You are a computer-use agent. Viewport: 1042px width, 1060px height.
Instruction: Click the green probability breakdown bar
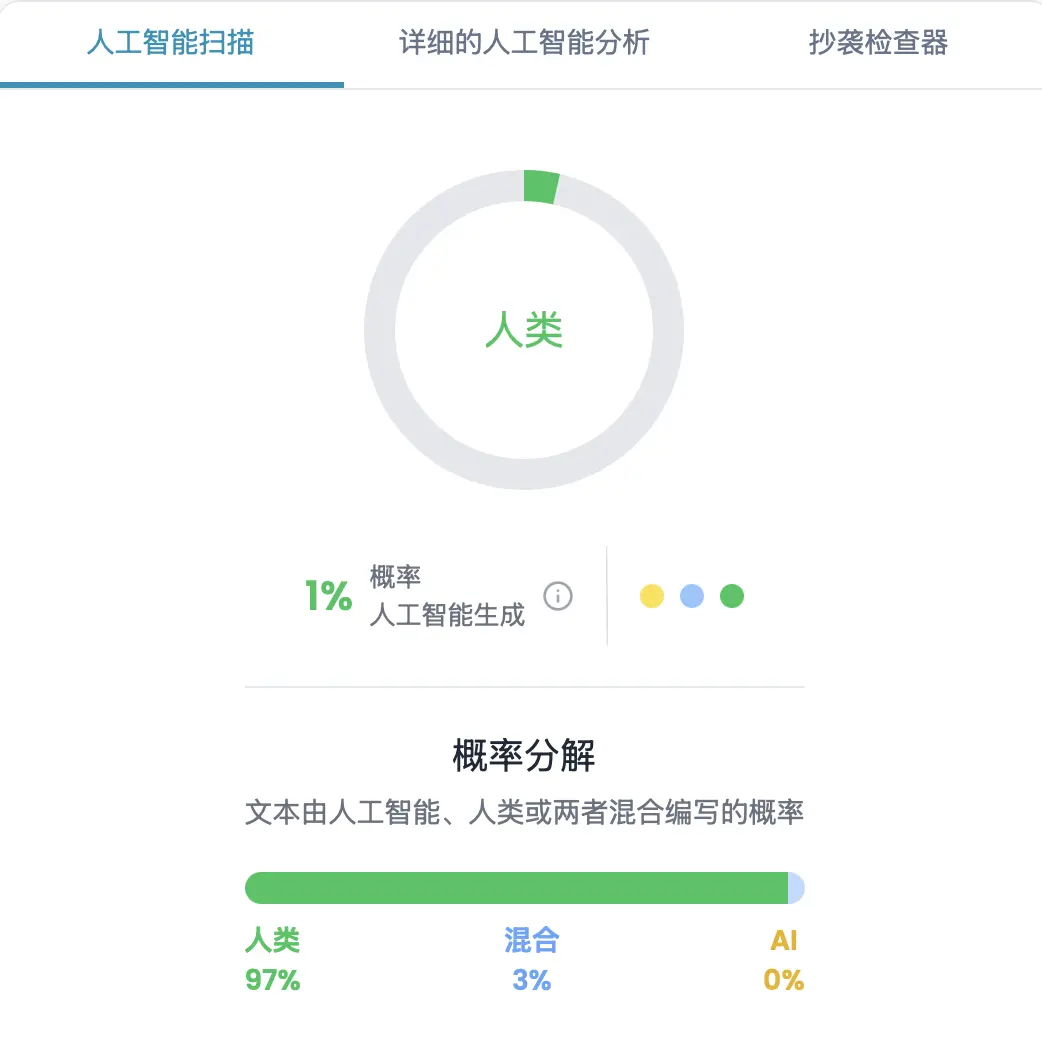[515, 887]
